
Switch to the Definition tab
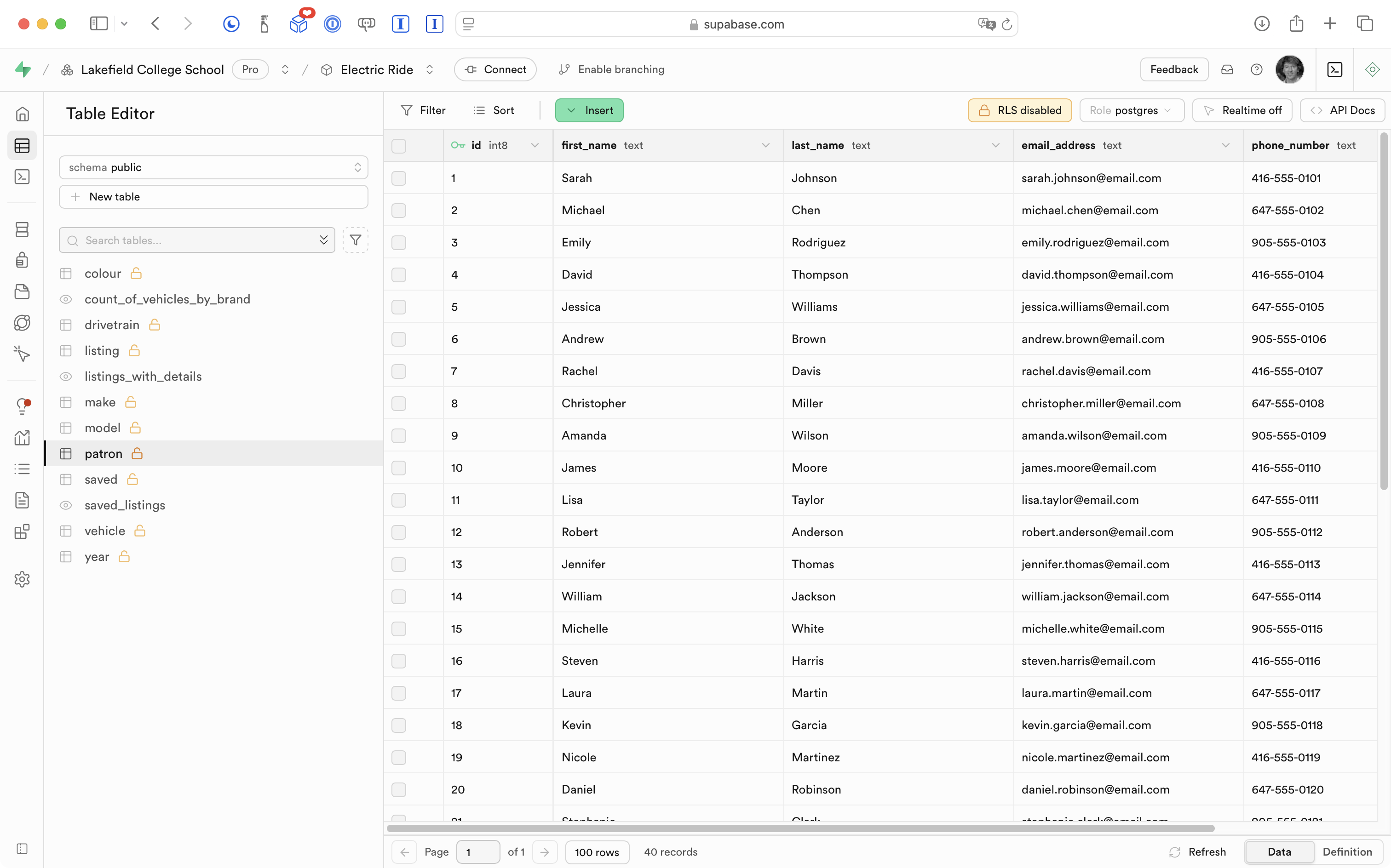1347,852
